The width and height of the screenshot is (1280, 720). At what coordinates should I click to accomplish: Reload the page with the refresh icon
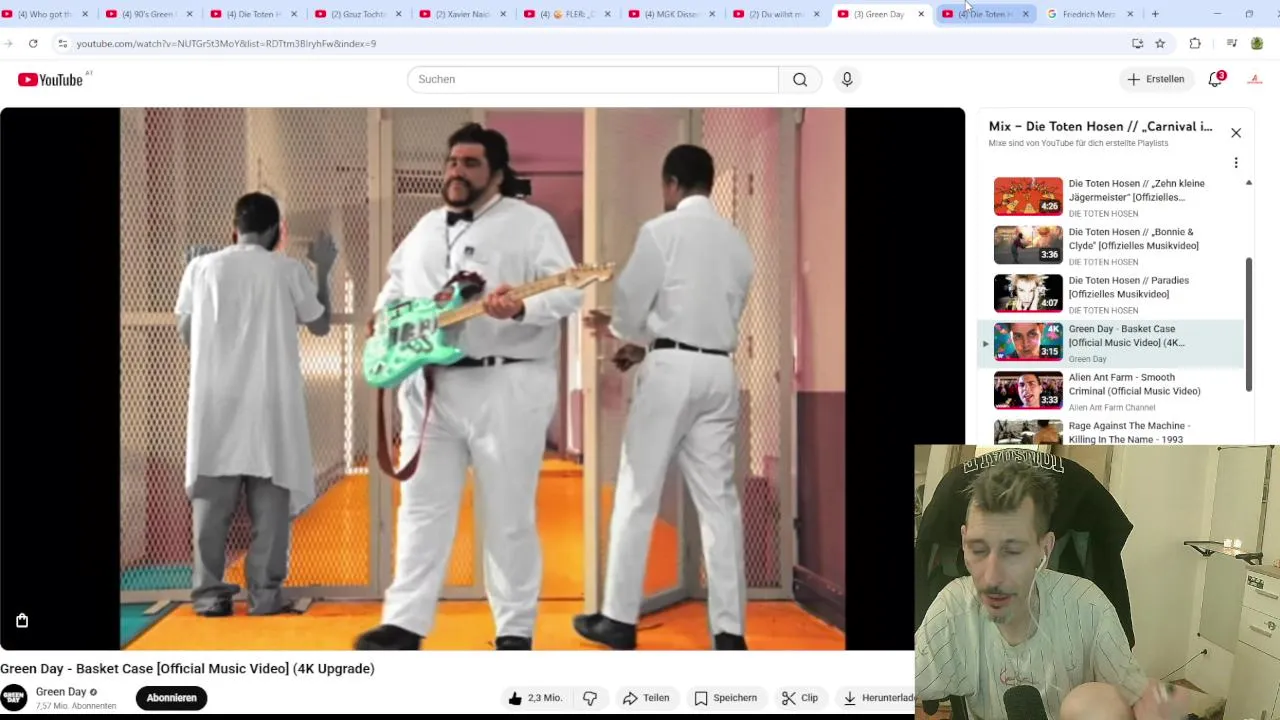(x=33, y=44)
